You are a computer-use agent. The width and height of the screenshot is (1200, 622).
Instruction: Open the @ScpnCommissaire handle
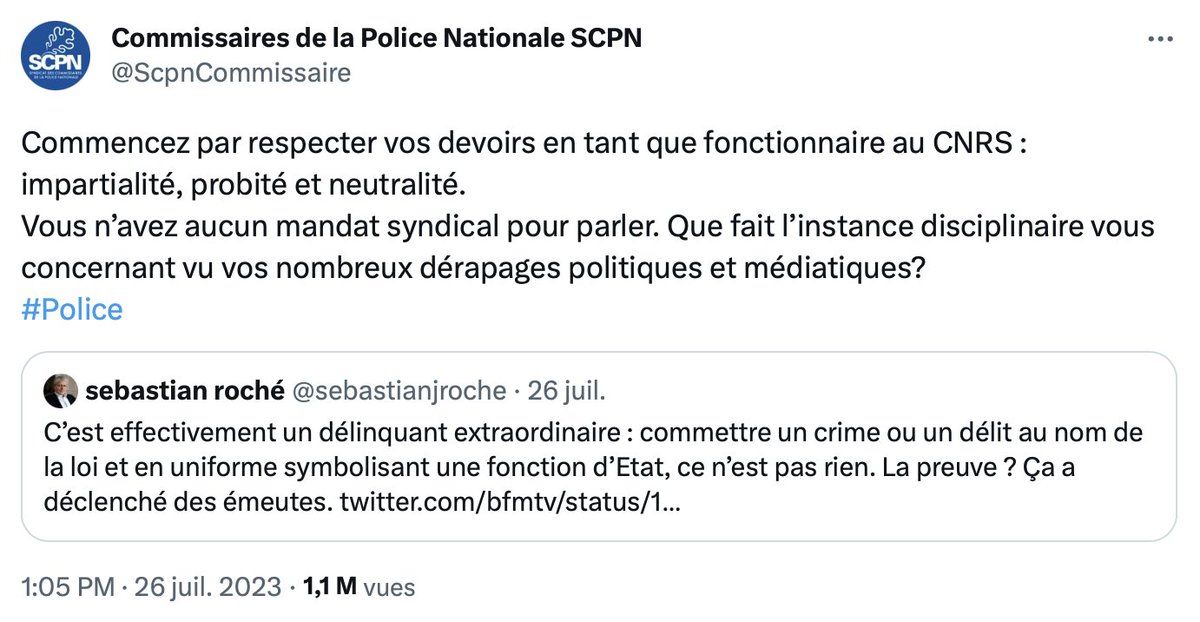tap(230, 73)
